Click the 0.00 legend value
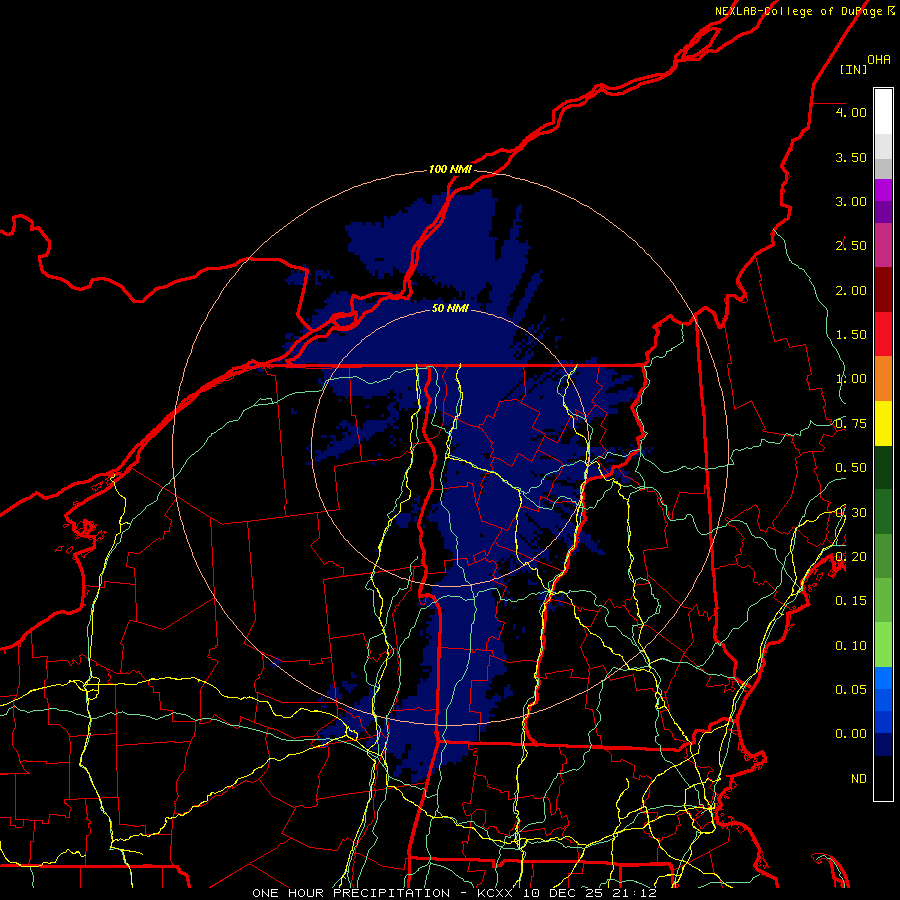Viewport: 900px width, 900px height. pos(851,734)
